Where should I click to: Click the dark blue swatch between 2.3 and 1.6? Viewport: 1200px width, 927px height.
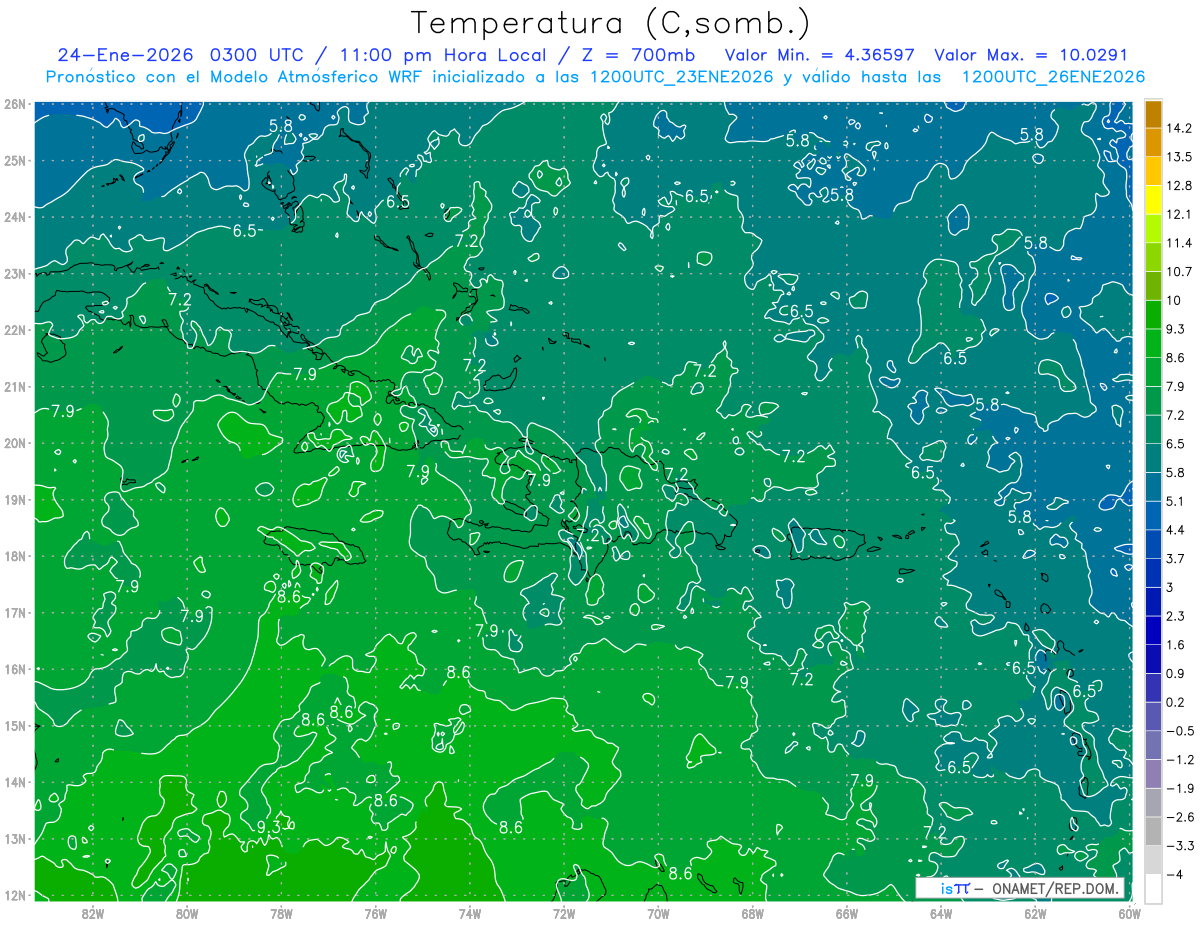point(1153,630)
